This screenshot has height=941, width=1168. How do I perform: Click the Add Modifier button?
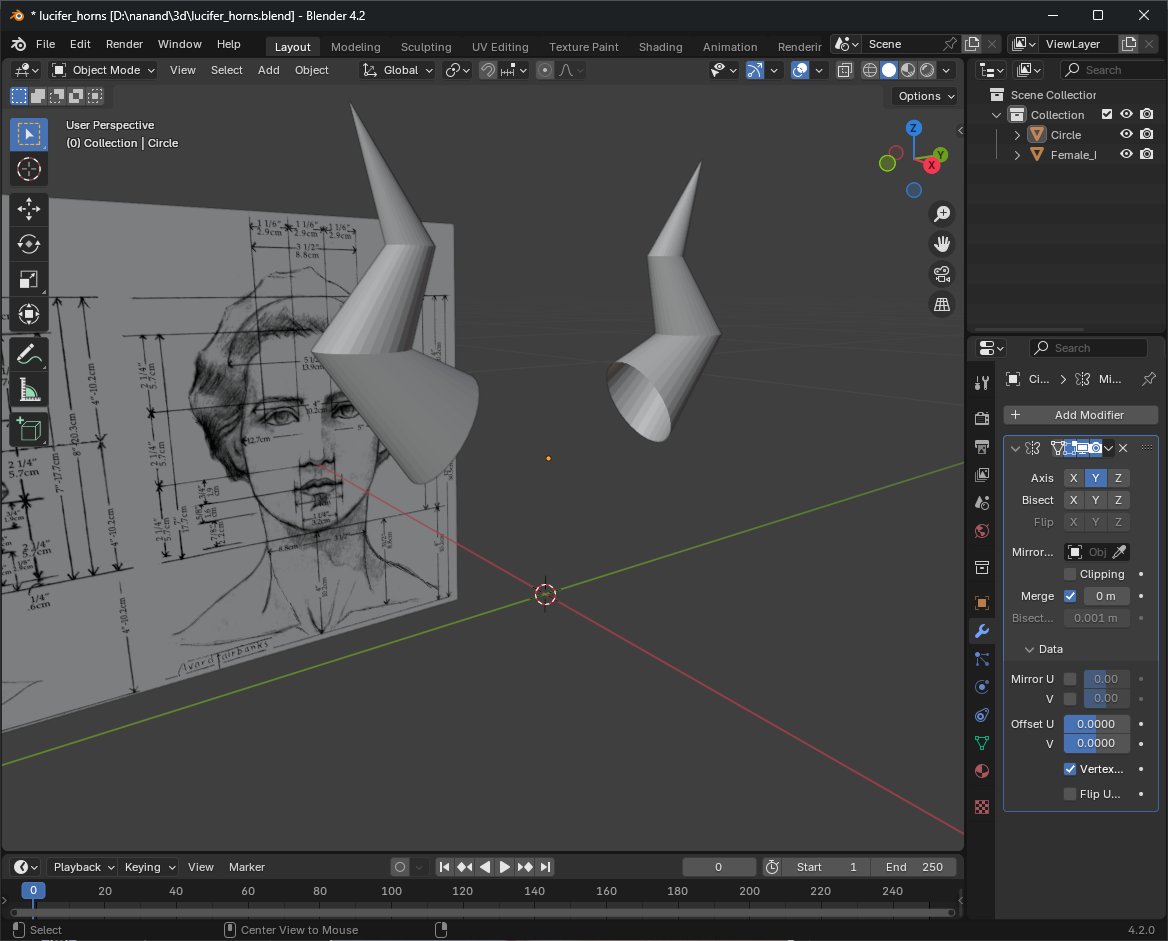1080,415
